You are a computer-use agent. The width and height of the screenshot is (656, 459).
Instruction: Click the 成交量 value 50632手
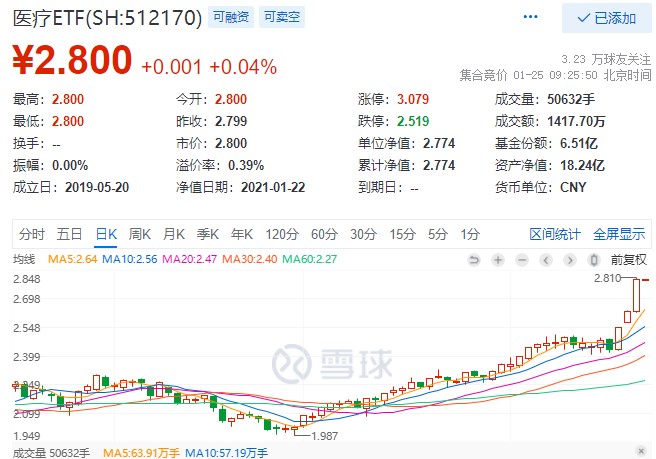pyautogui.click(x=571, y=99)
